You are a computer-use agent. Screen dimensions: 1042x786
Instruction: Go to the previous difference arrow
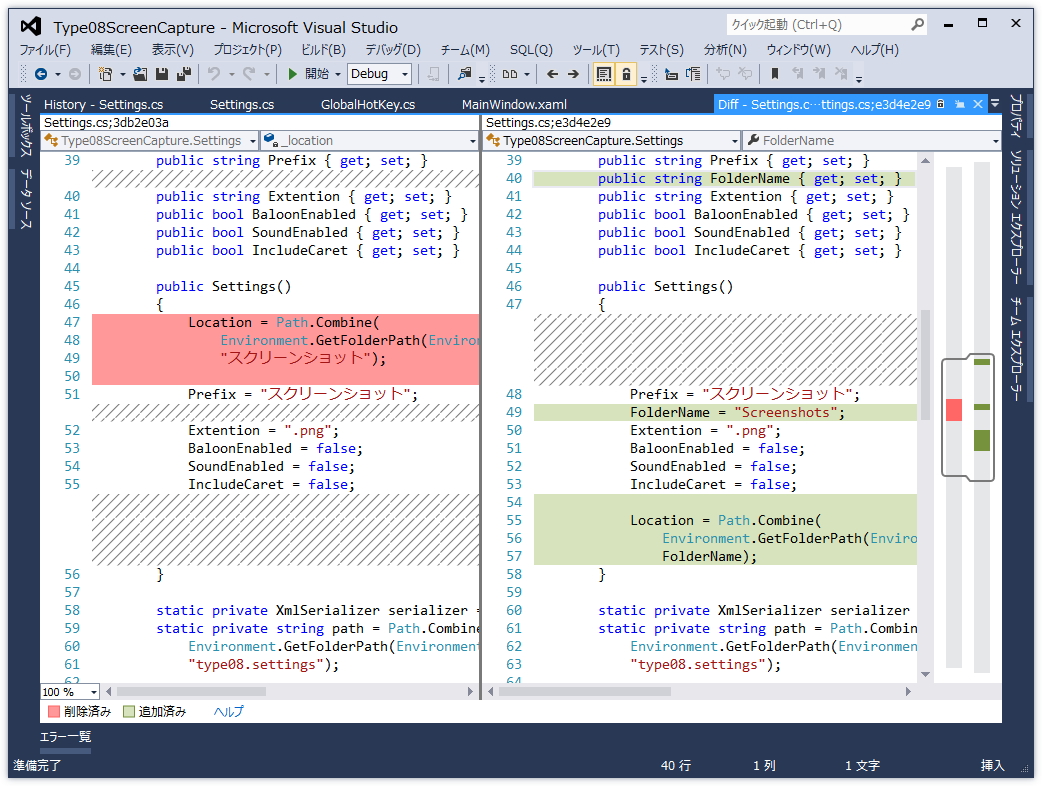point(552,74)
